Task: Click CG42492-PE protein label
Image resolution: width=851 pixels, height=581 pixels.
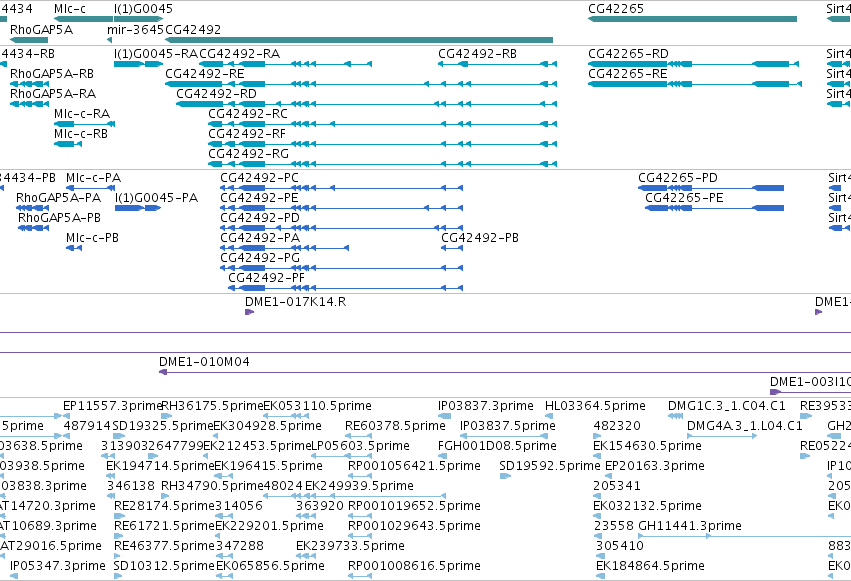Action: pyautogui.click(x=259, y=197)
